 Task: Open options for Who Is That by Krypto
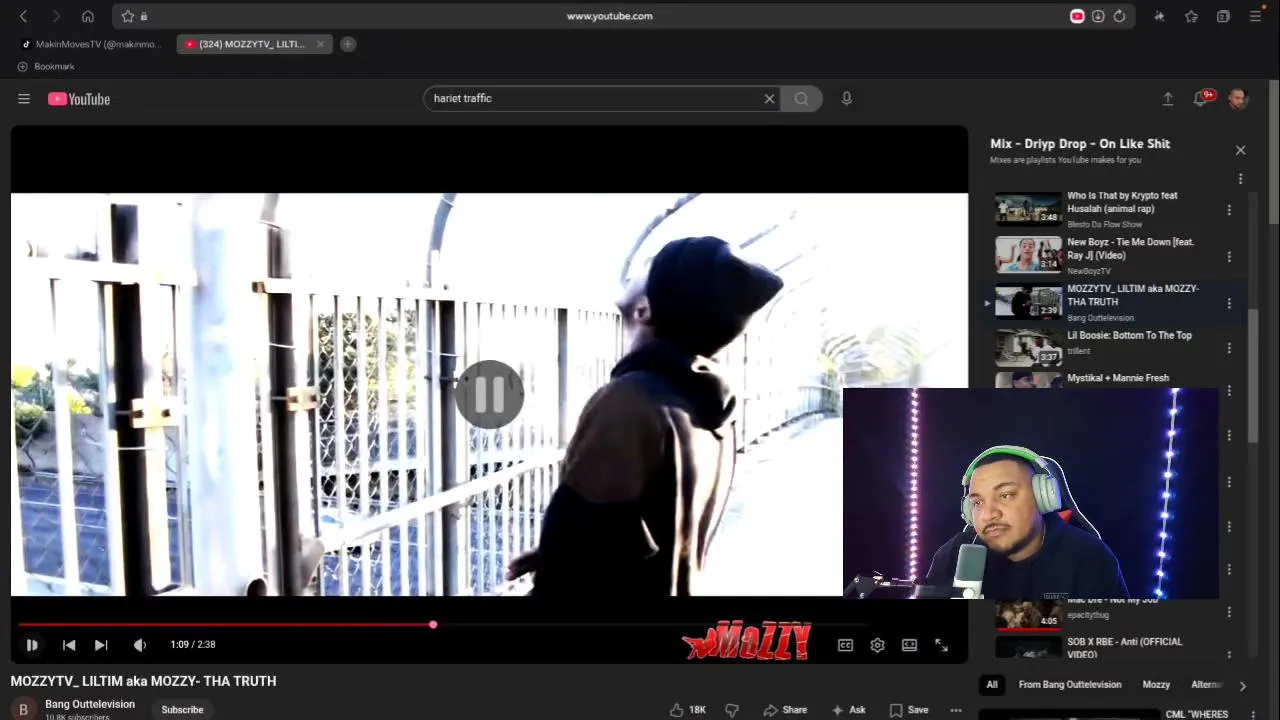1229,210
